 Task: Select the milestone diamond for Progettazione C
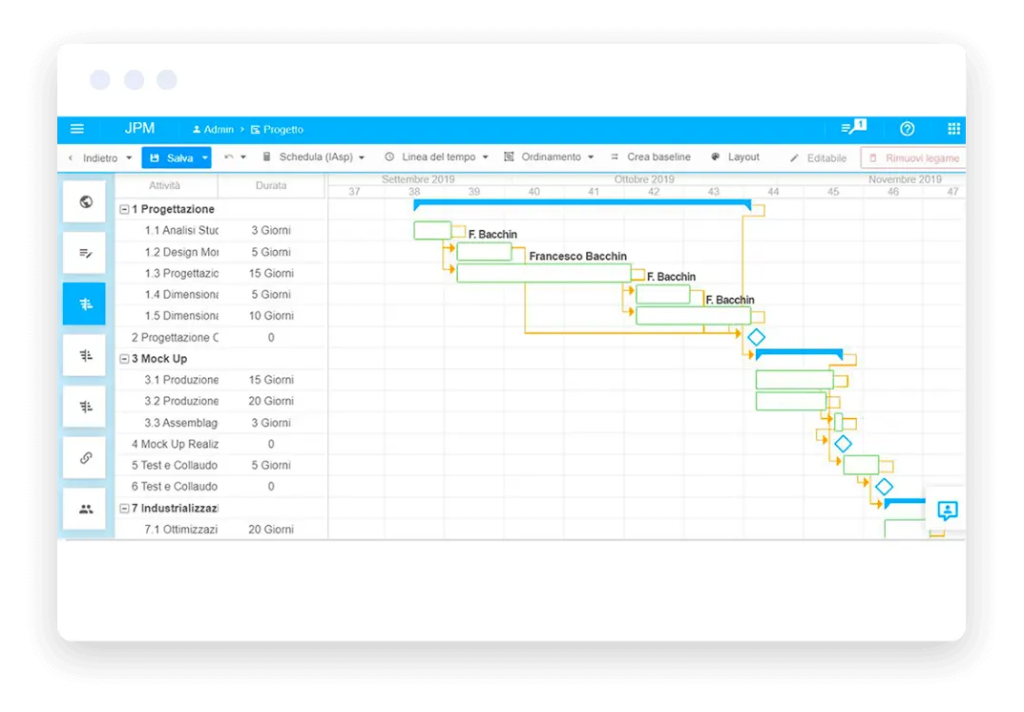(x=756, y=338)
